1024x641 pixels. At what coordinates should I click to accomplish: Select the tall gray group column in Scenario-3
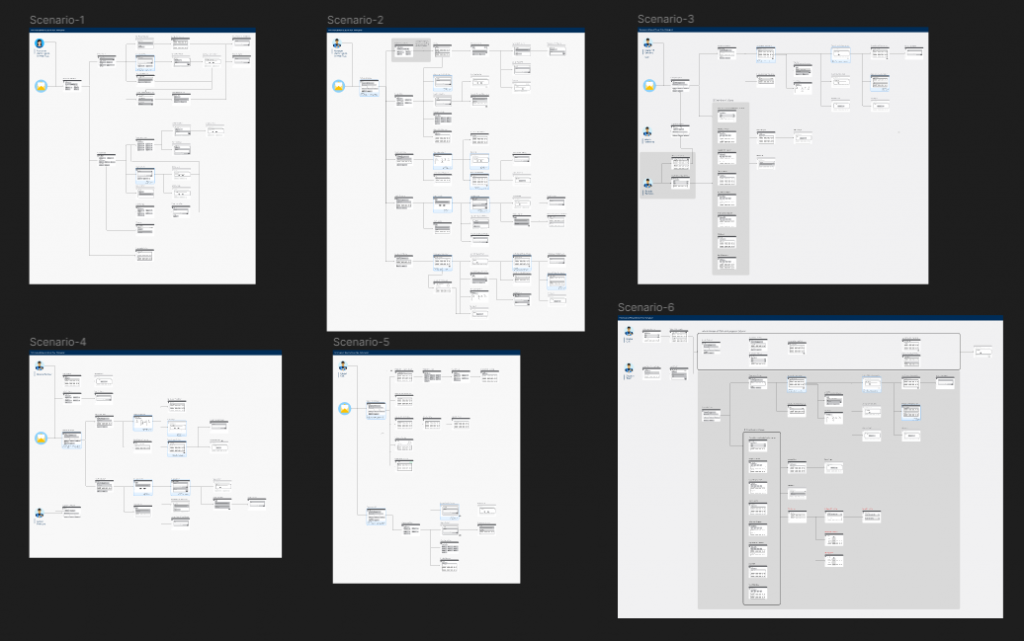(x=729, y=187)
